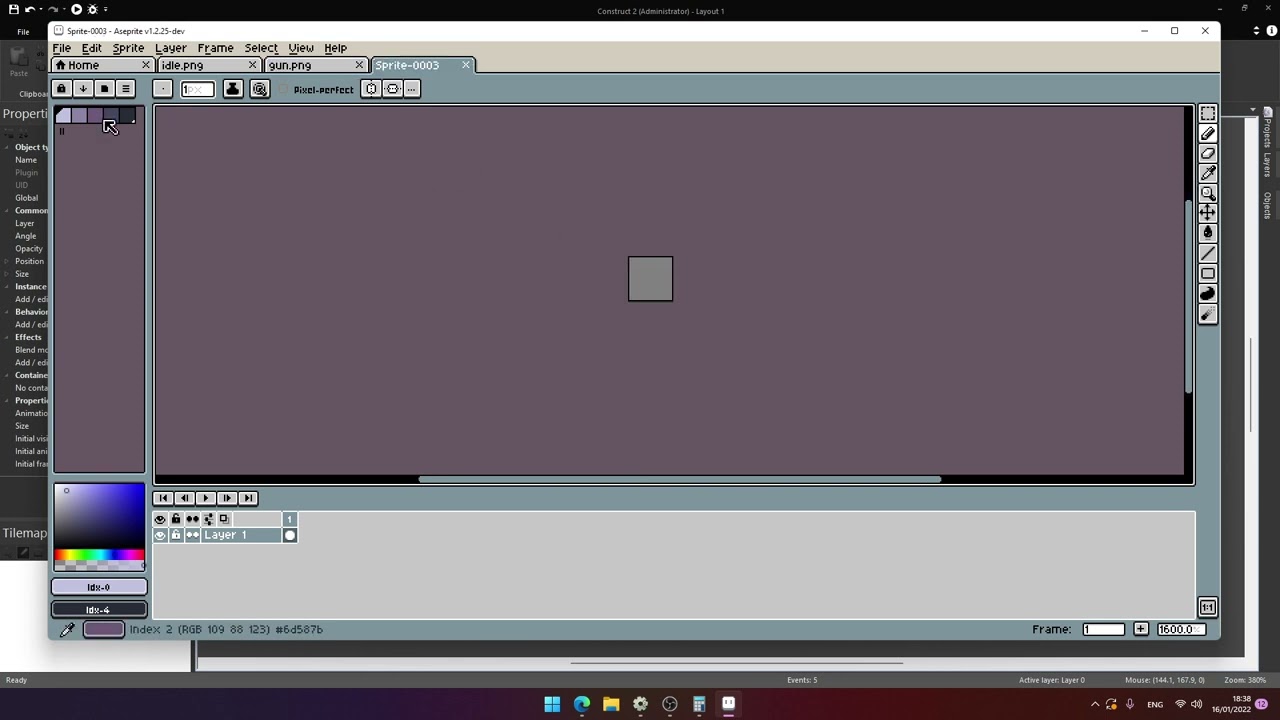Open the Select menu
Image resolution: width=1280 pixels, height=720 pixels.
261,48
